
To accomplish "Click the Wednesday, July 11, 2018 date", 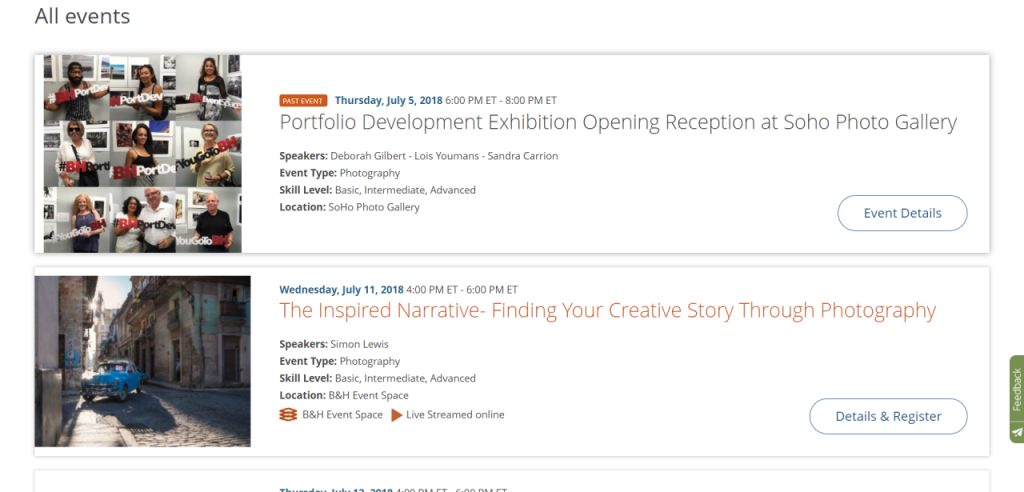I will click(x=342, y=290).
